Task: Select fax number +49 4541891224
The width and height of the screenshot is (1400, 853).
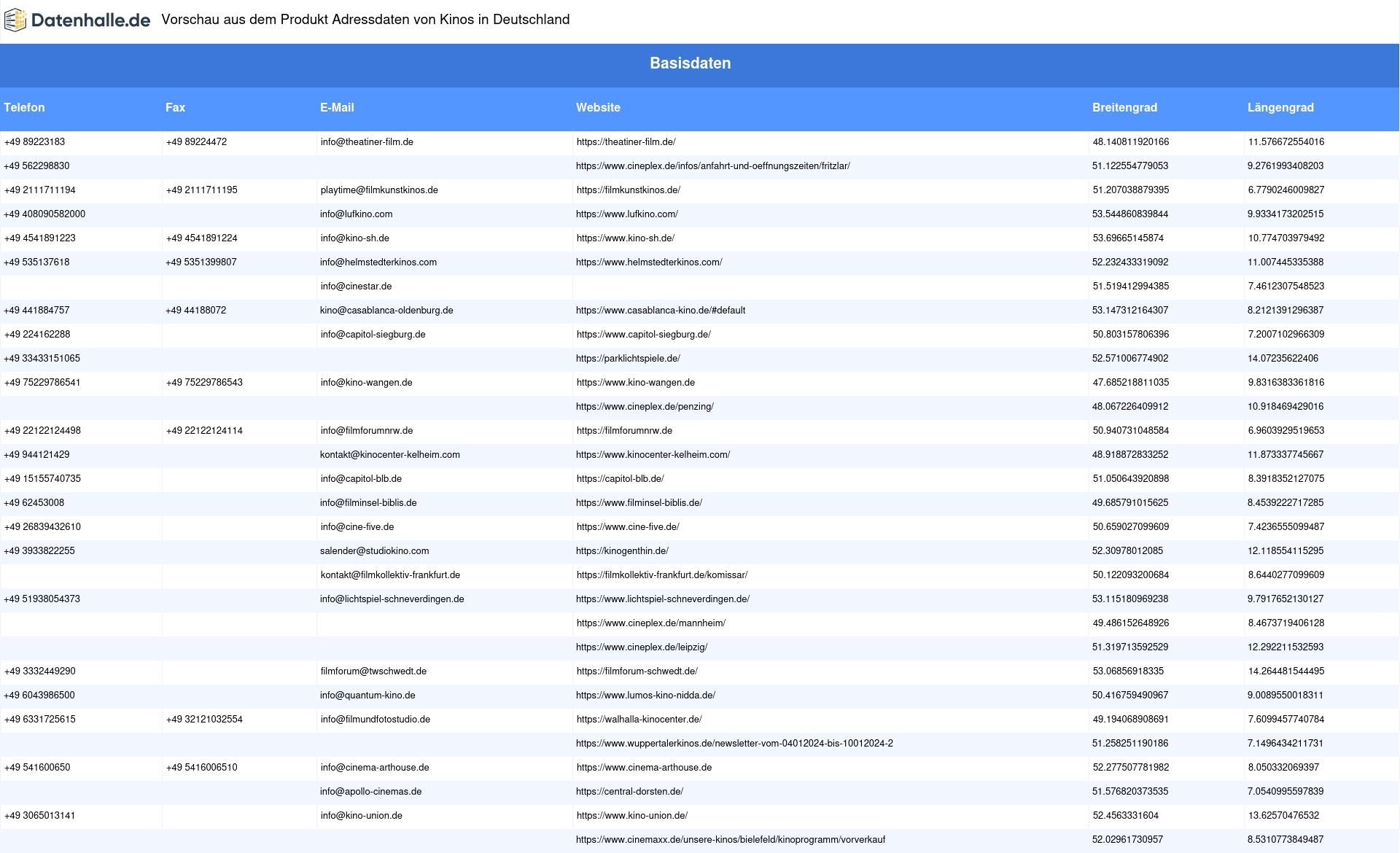Action: point(201,238)
